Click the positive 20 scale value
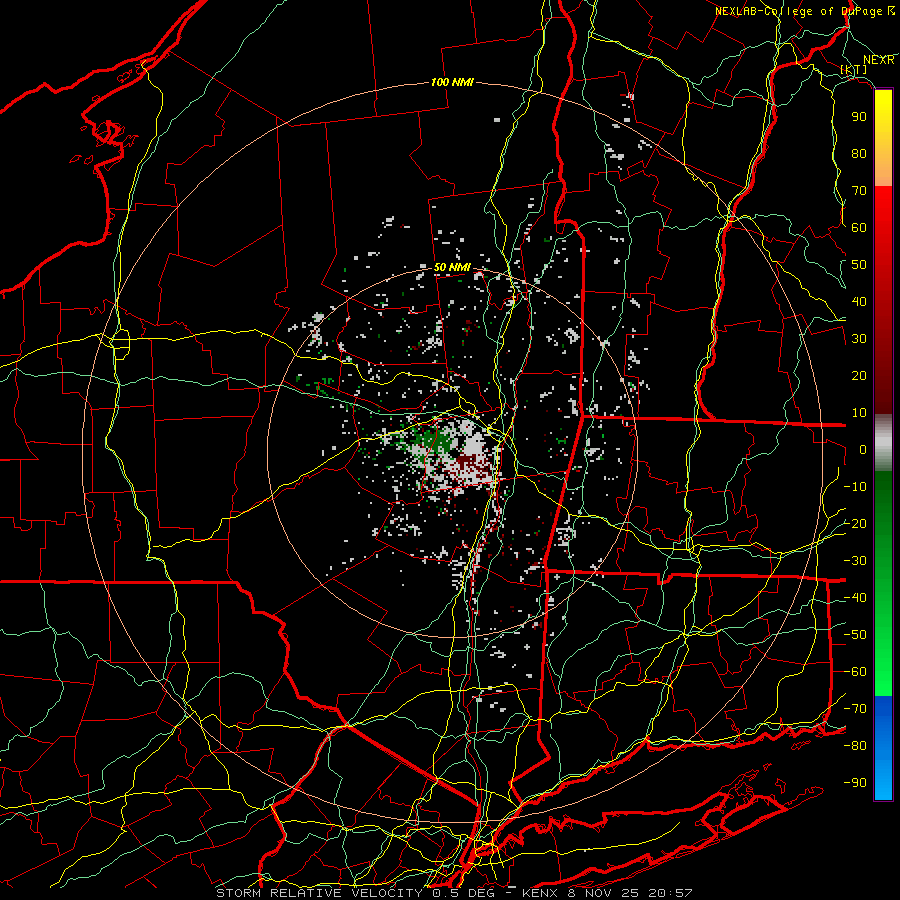This screenshot has width=900, height=900. coord(859,375)
